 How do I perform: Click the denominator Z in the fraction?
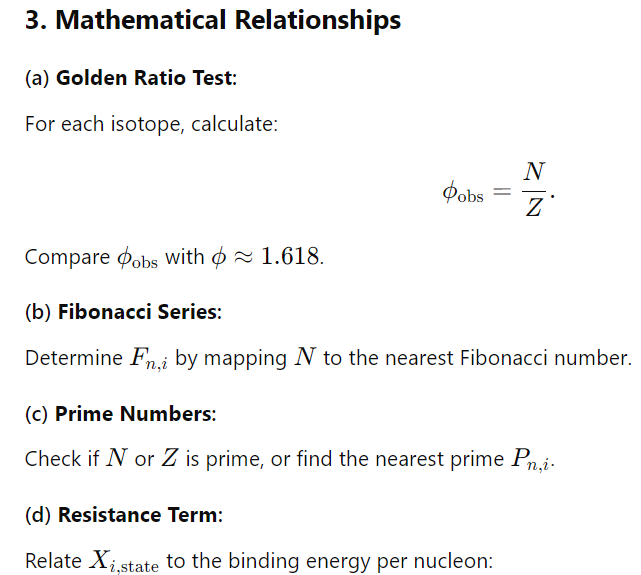[x=534, y=207]
